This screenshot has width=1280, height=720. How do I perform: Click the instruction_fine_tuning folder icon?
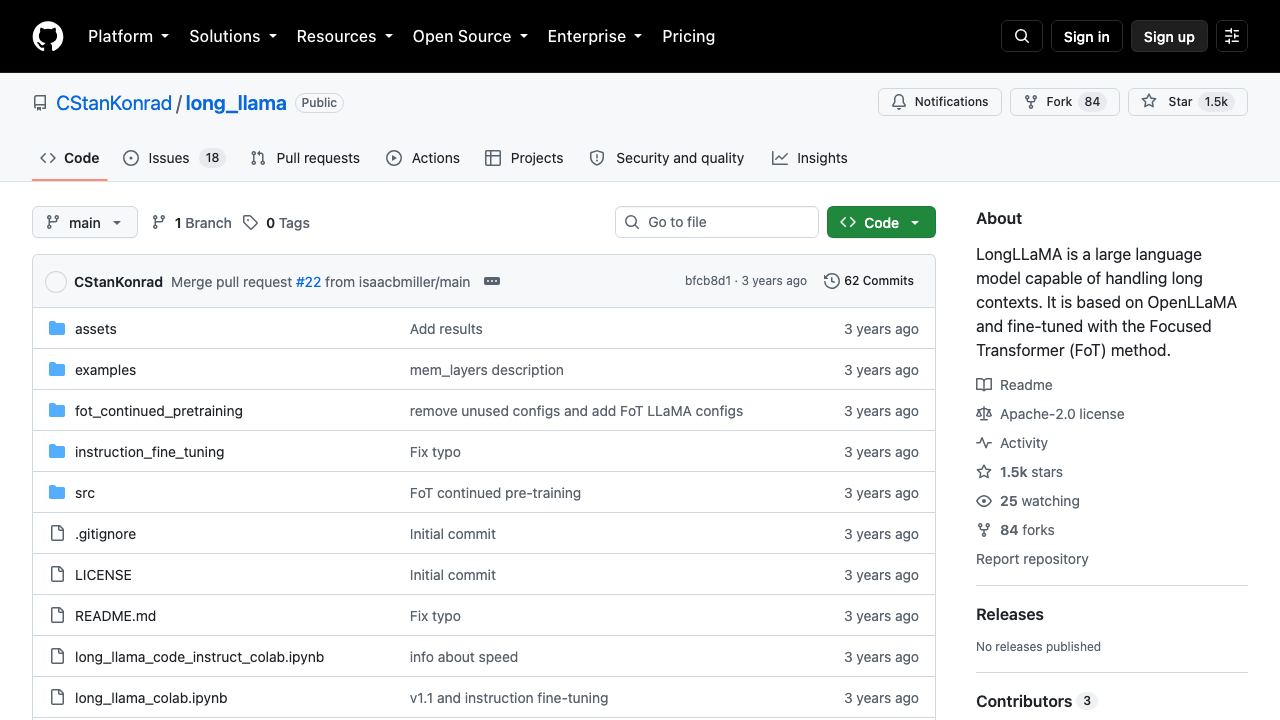click(57, 452)
